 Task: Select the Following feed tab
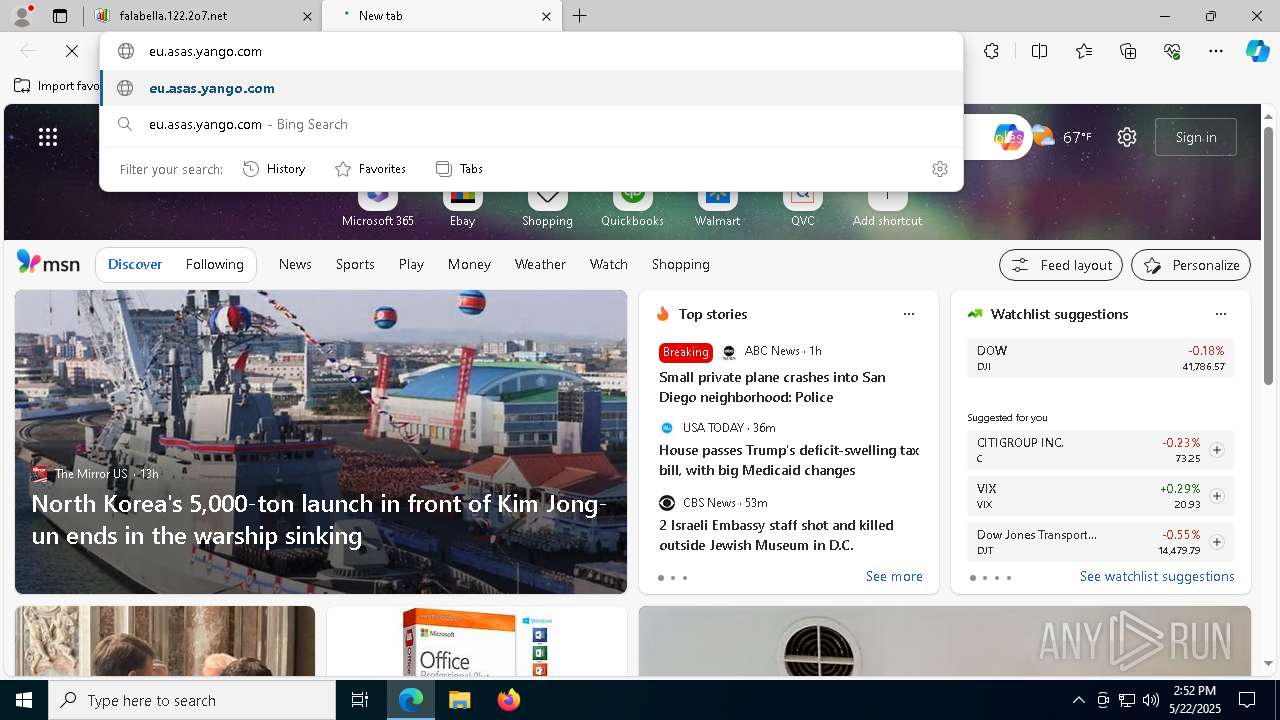point(214,264)
